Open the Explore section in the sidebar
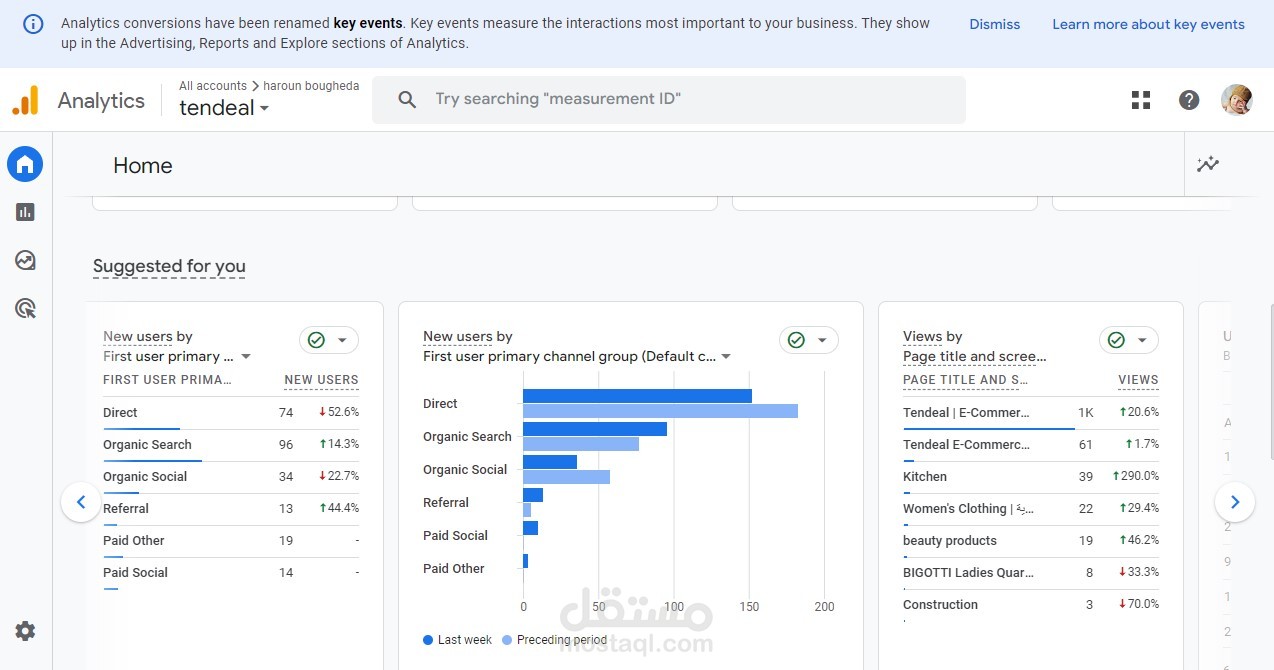The height and width of the screenshot is (670, 1274). click(24, 260)
